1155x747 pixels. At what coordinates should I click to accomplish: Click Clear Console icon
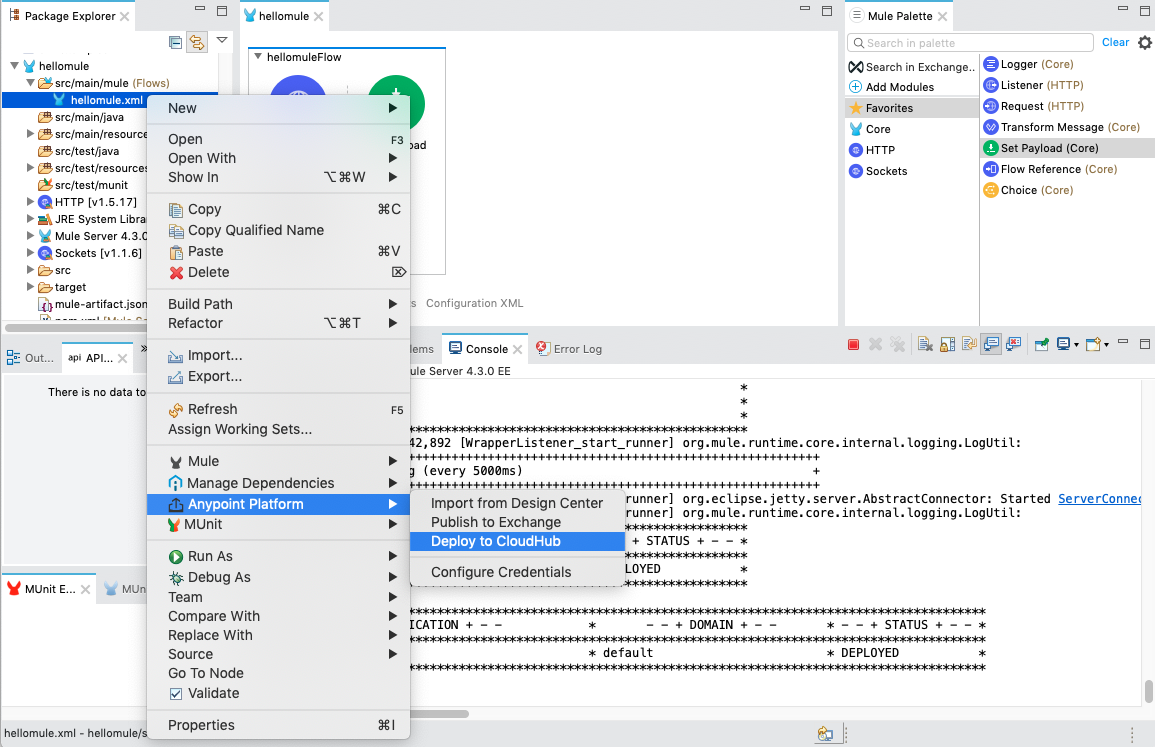pyautogui.click(x=925, y=344)
